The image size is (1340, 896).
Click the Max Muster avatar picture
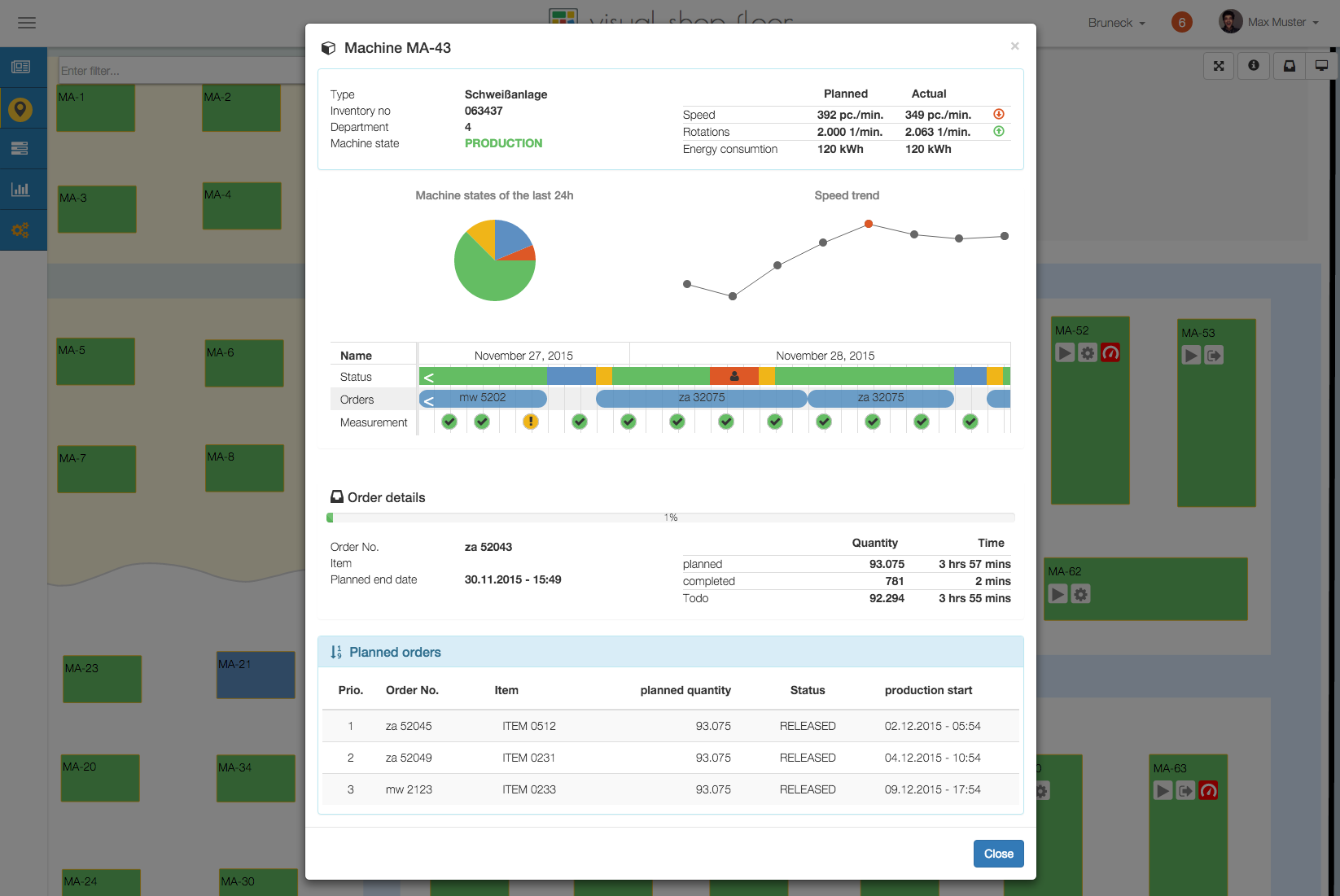click(1230, 22)
